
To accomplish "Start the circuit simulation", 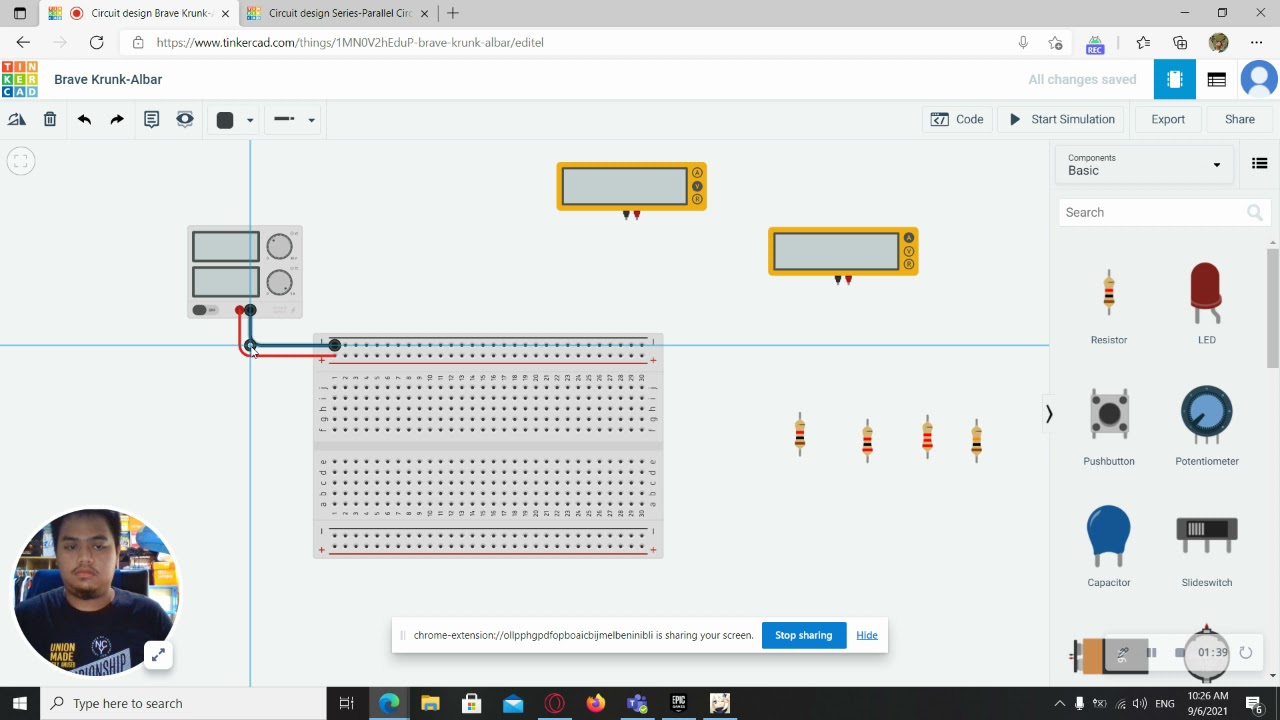I will click(1062, 119).
